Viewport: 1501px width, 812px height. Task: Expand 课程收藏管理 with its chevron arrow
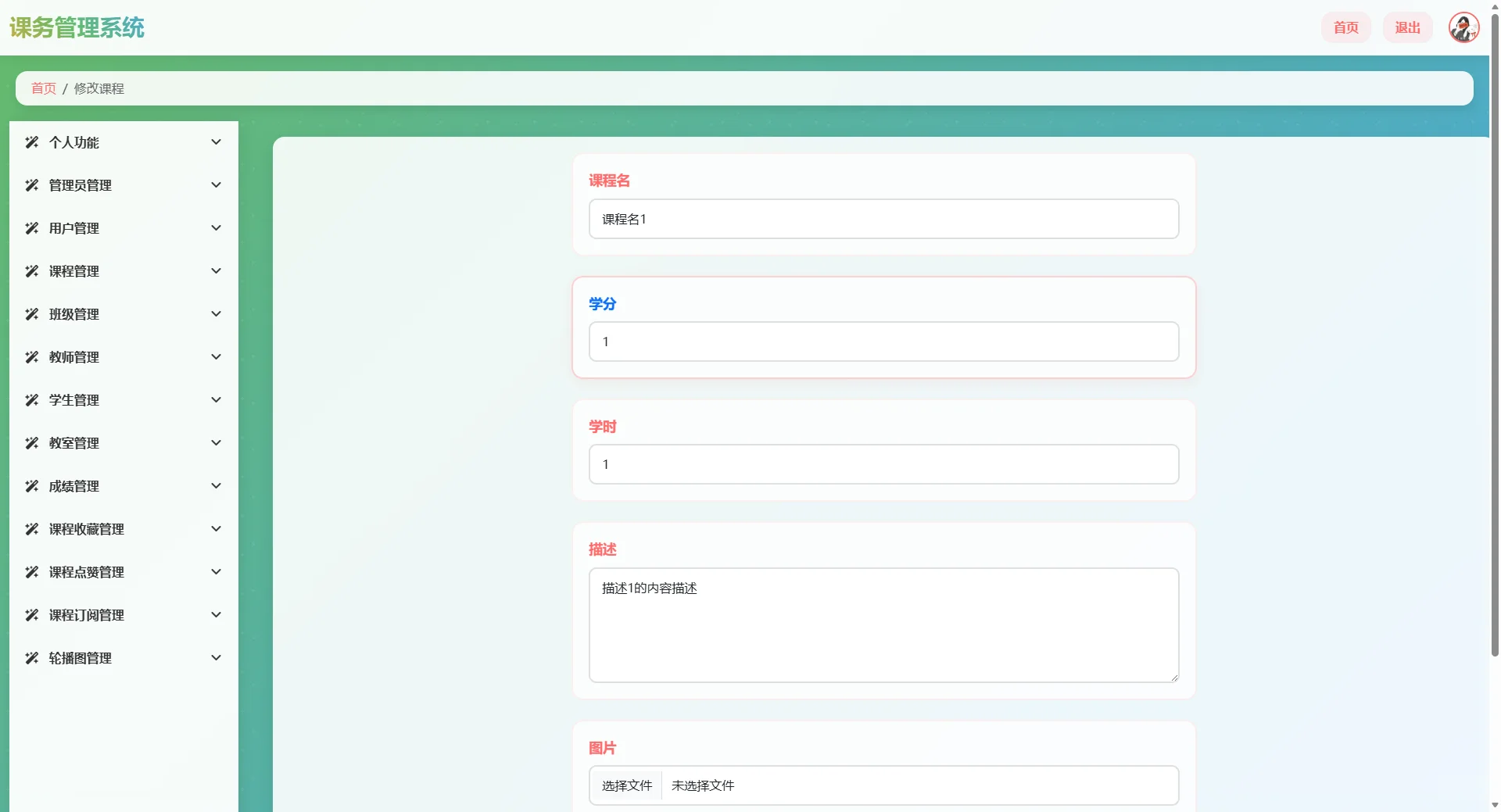coord(217,529)
